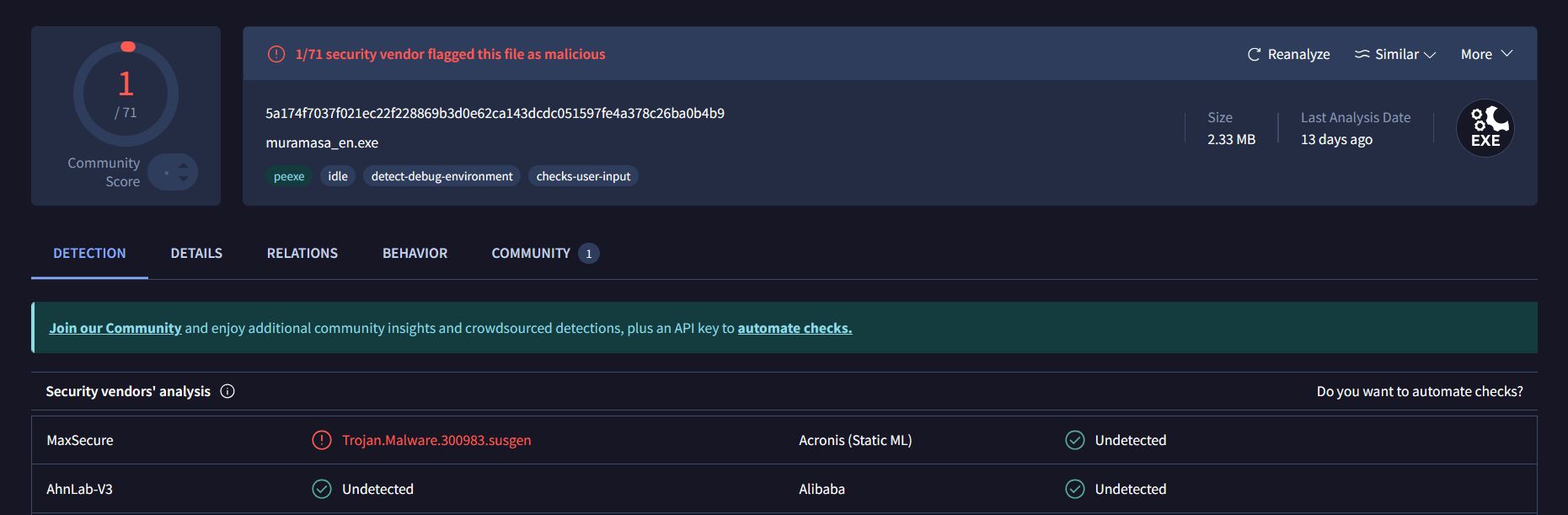Image resolution: width=1568 pixels, height=515 pixels.
Task: Click the Alibaba undetected checkmark icon
Action: [x=1075, y=489]
